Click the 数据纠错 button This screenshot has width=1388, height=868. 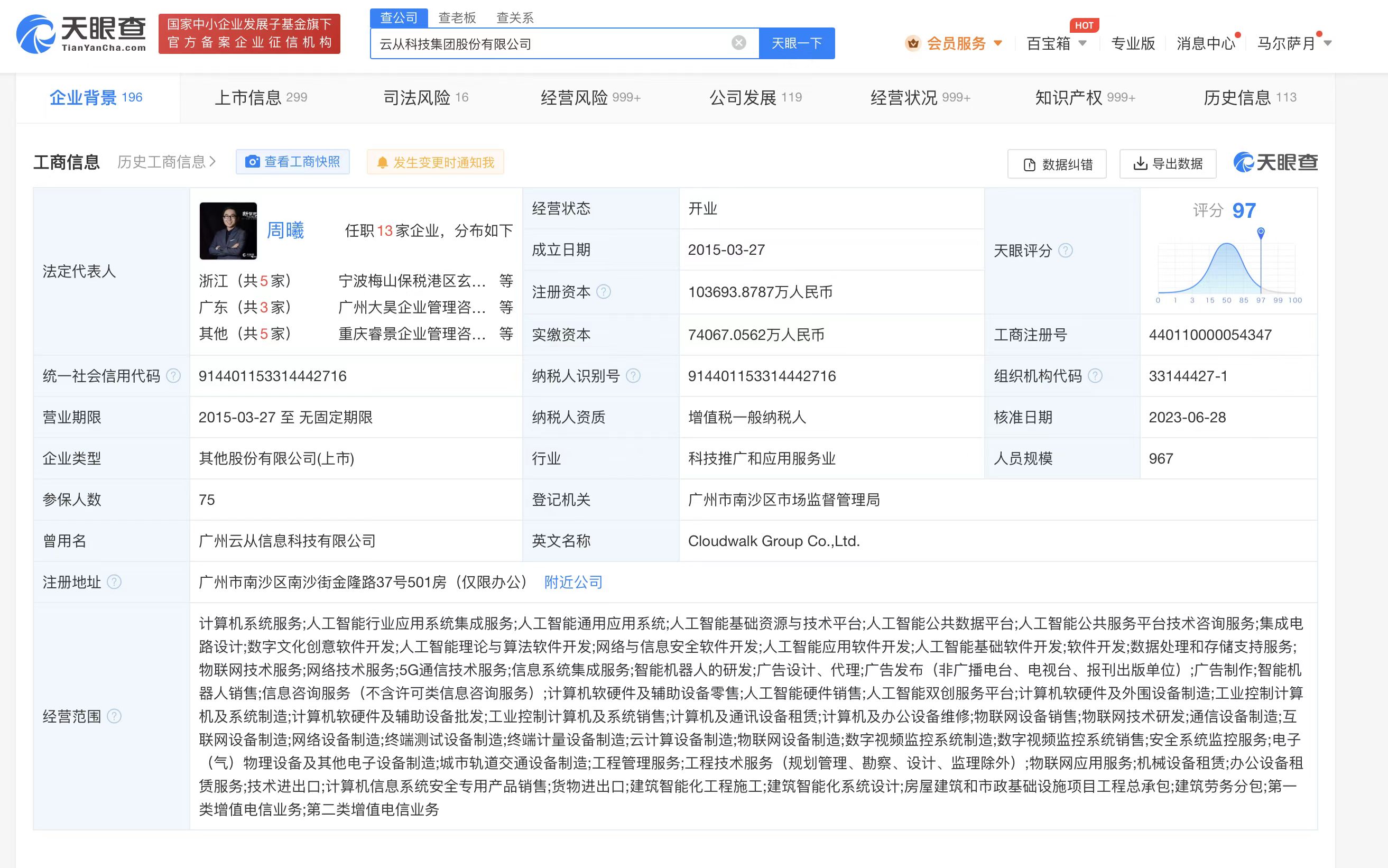(x=1057, y=164)
